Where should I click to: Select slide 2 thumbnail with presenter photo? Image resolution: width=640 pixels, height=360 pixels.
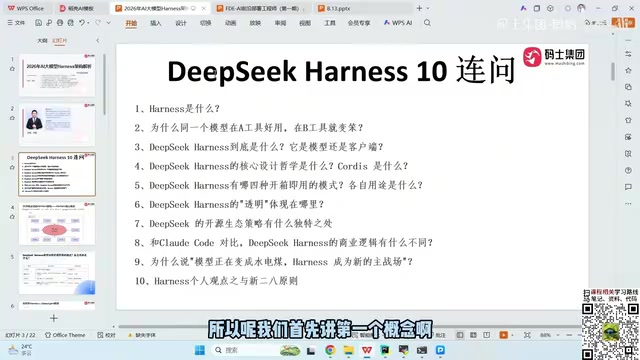click(57, 124)
